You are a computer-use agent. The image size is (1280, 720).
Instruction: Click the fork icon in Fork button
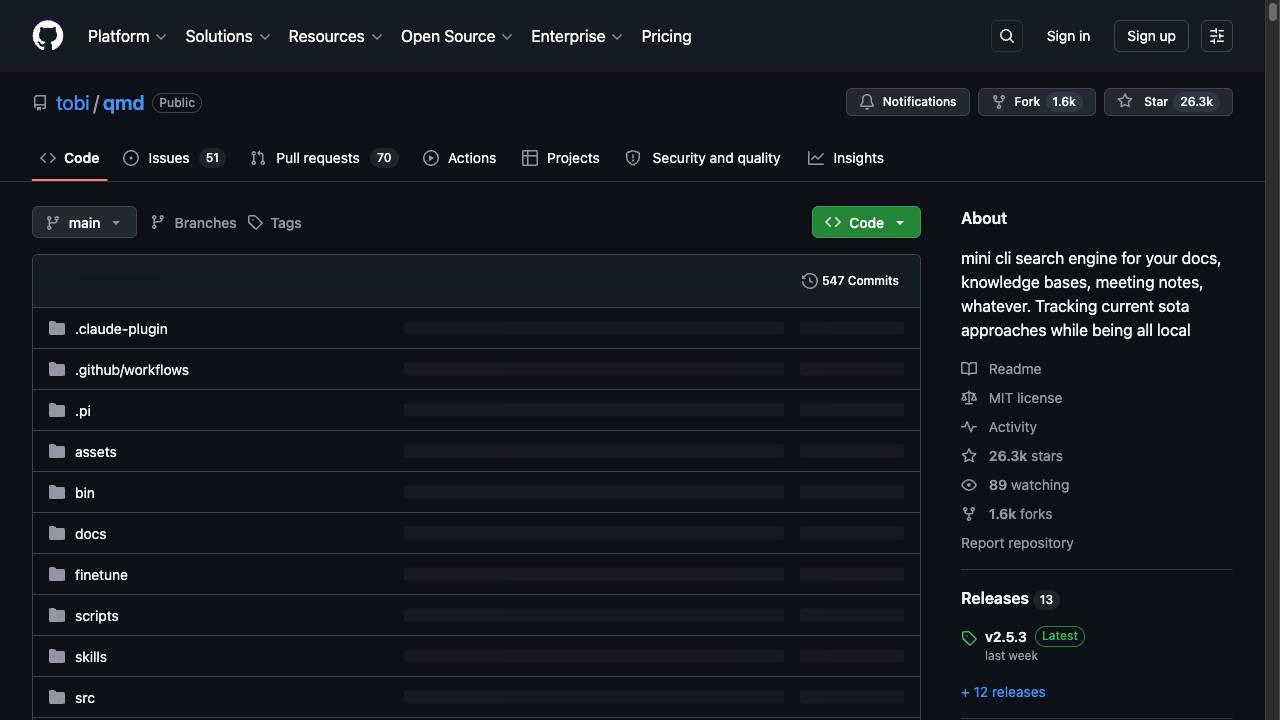(x=998, y=102)
